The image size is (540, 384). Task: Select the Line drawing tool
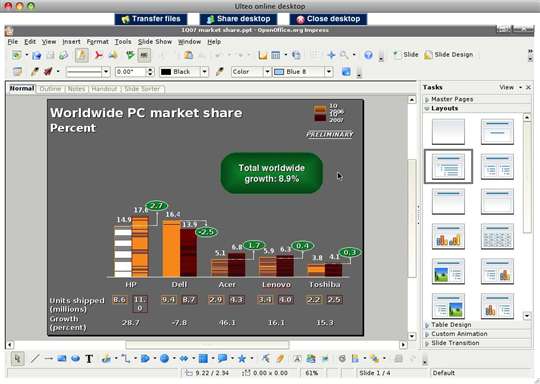point(35,359)
